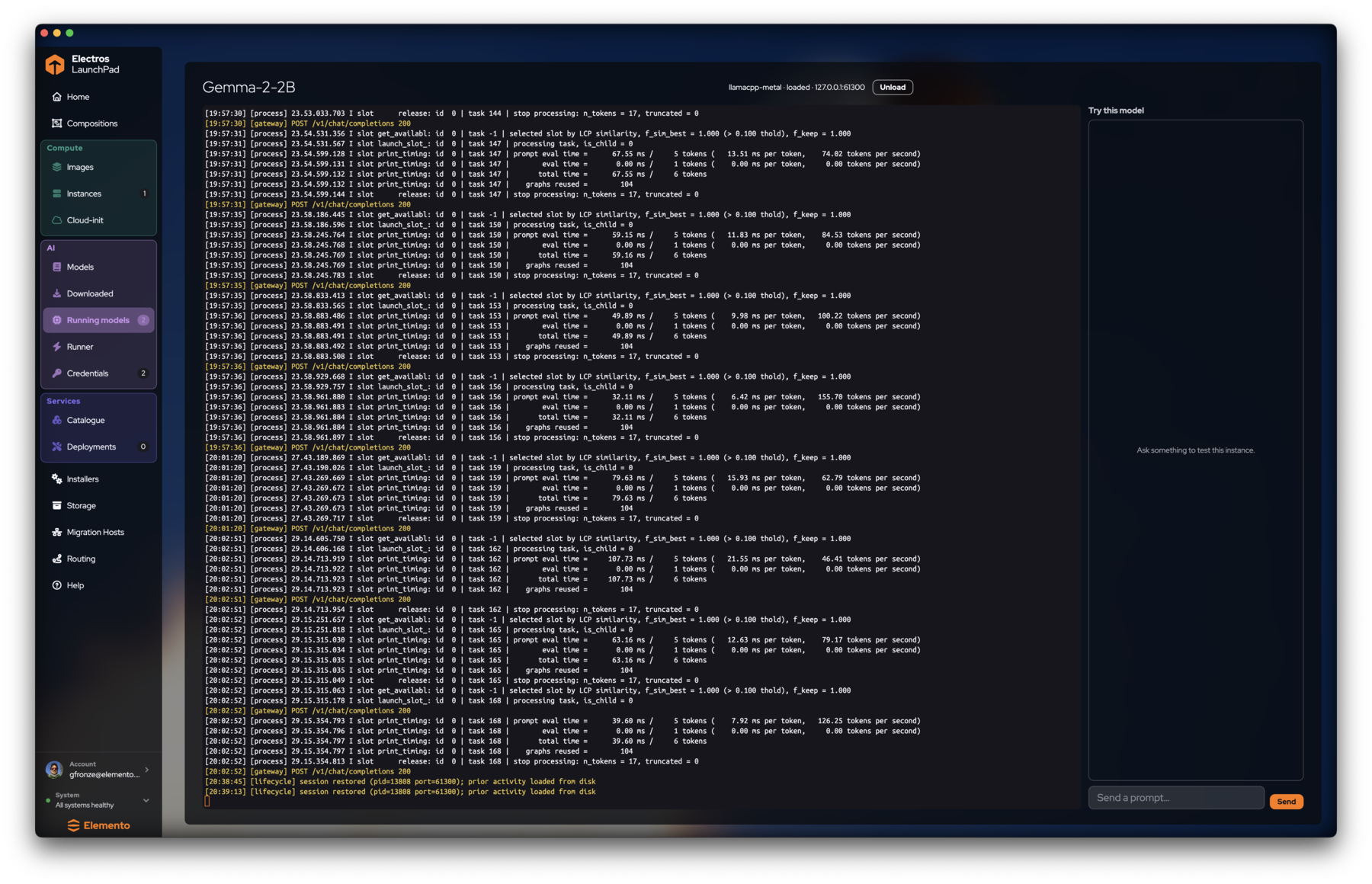Click the Instances count badge

(144, 194)
